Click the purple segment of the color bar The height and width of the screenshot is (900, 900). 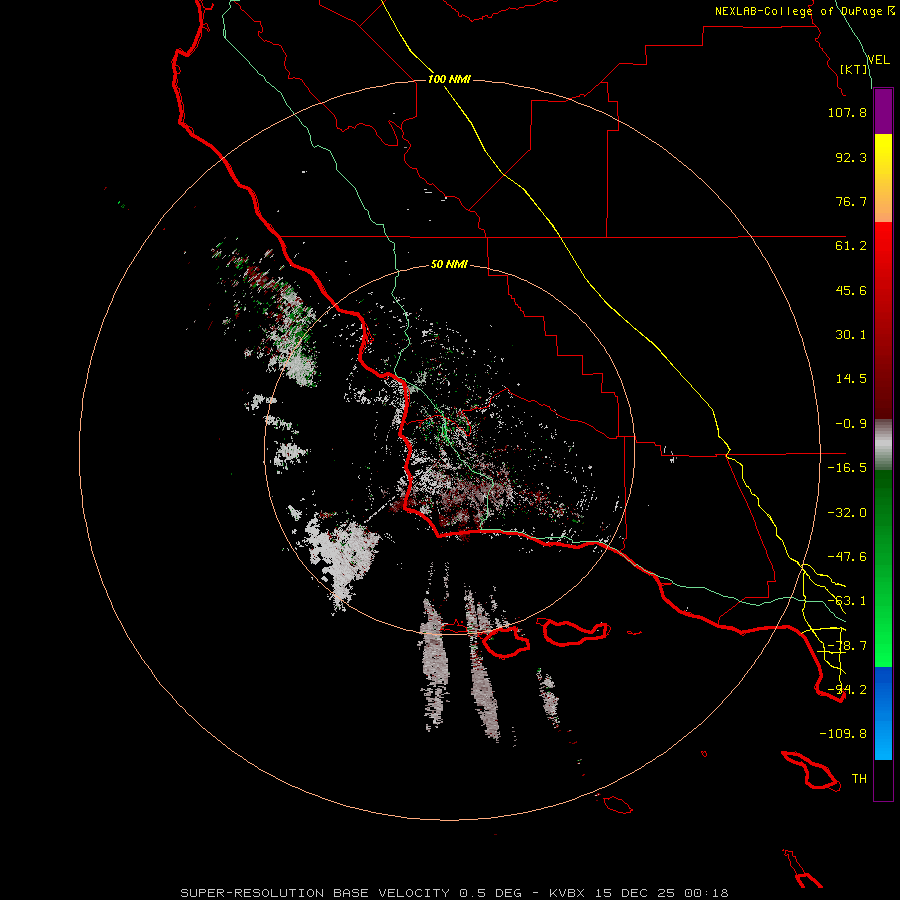883,112
